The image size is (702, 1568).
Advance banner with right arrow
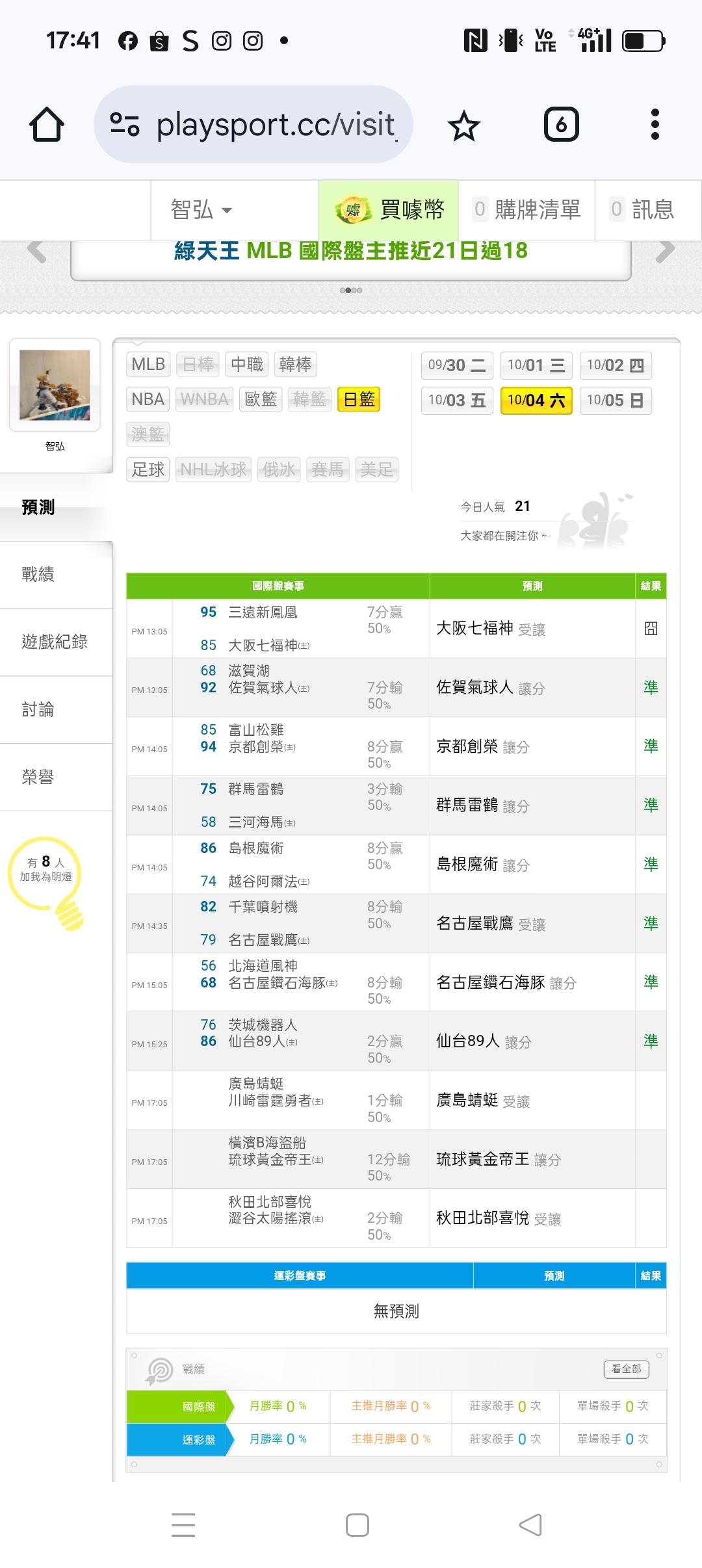pyautogui.click(x=665, y=251)
